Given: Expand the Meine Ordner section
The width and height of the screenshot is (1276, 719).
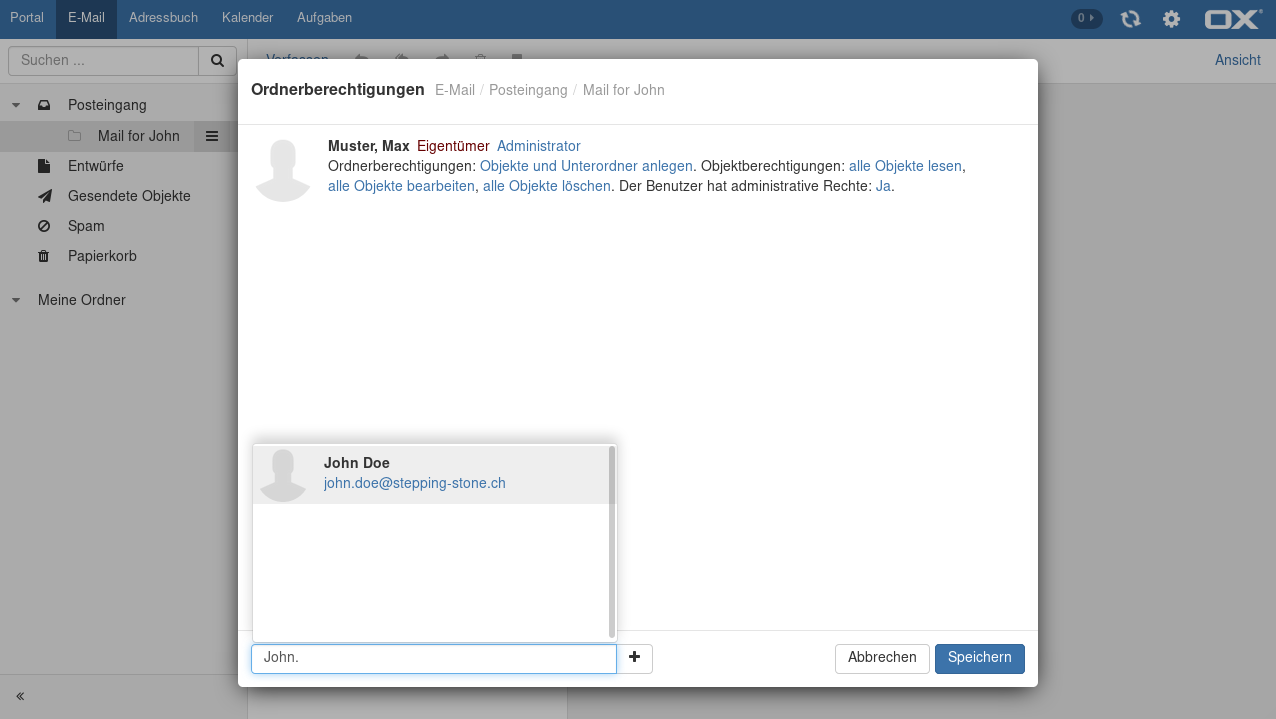Looking at the screenshot, I should click(x=16, y=300).
